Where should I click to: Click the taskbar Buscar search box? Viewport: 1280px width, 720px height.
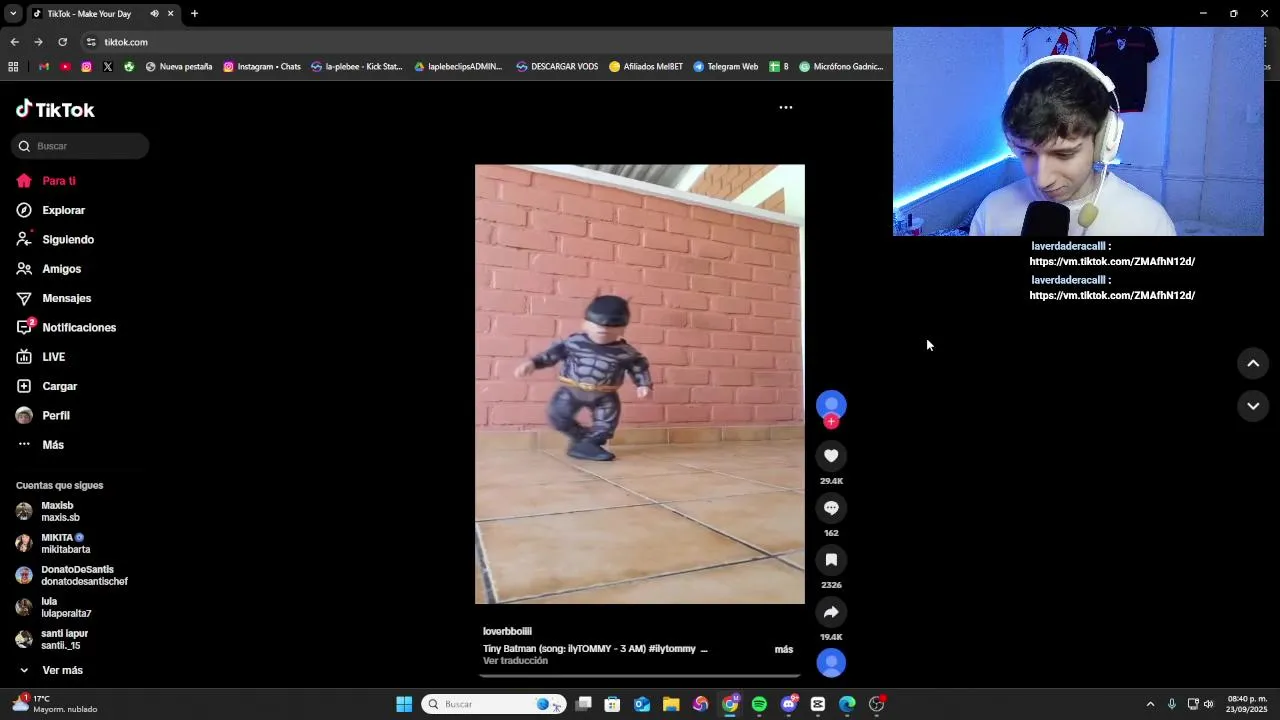[494, 705]
